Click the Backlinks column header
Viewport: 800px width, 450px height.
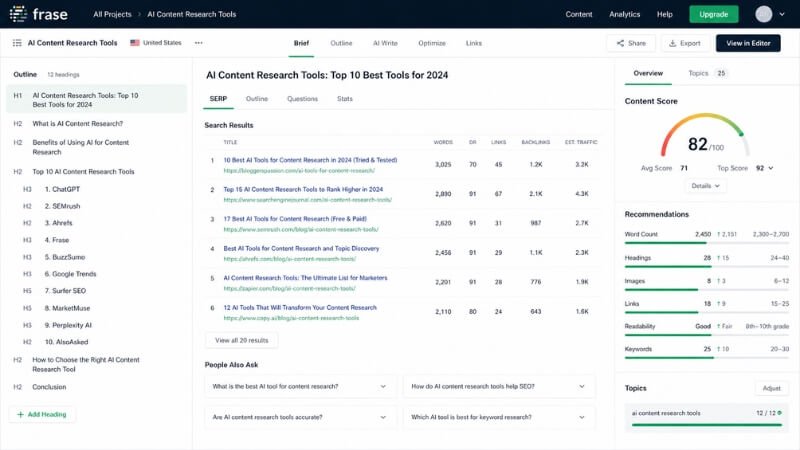point(536,142)
